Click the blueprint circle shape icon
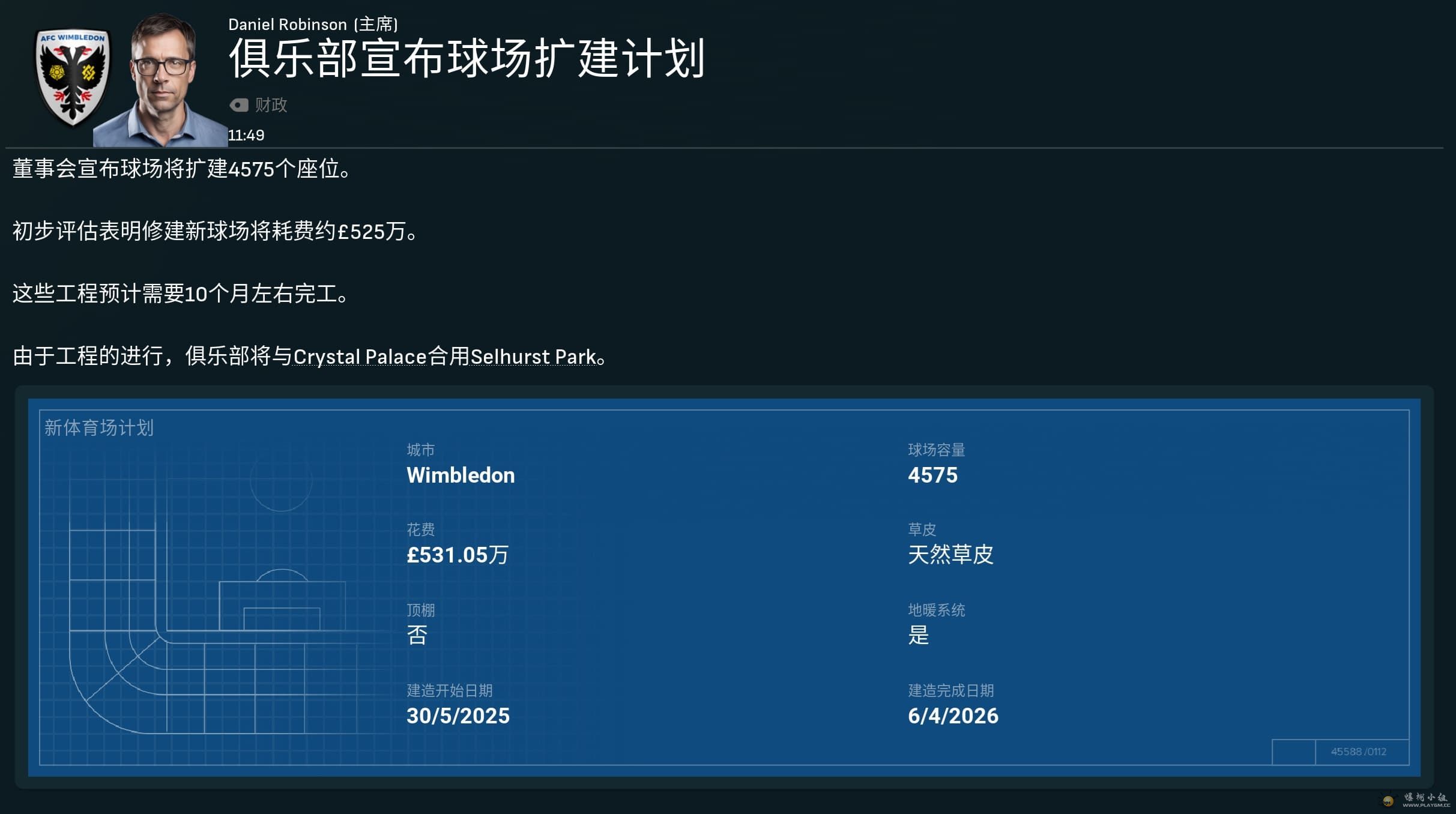1456x814 pixels. 281,480
